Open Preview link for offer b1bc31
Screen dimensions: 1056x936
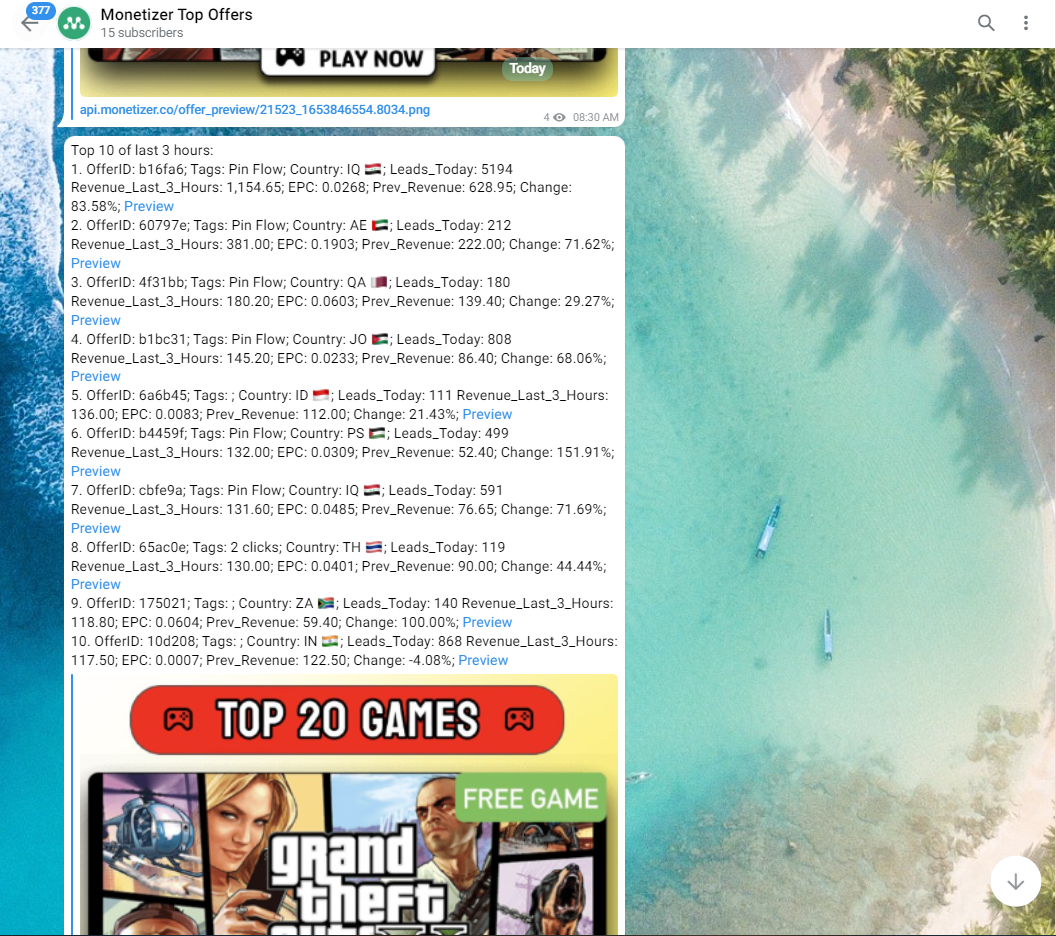[x=96, y=376]
